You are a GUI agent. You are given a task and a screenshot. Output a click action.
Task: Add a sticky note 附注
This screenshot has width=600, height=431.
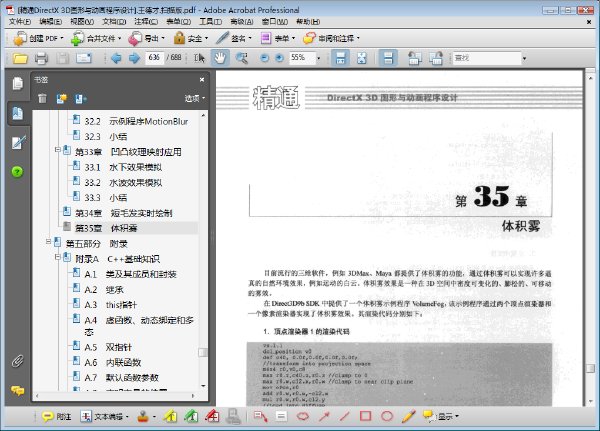56,416
